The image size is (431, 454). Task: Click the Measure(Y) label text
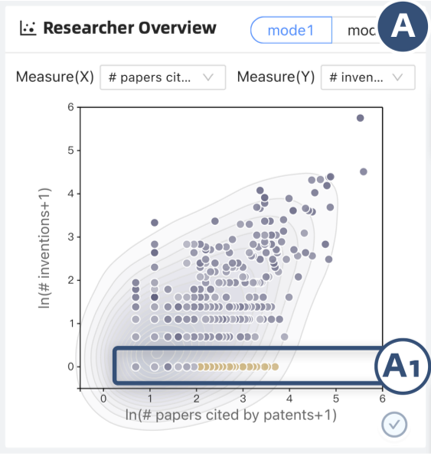(276, 77)
